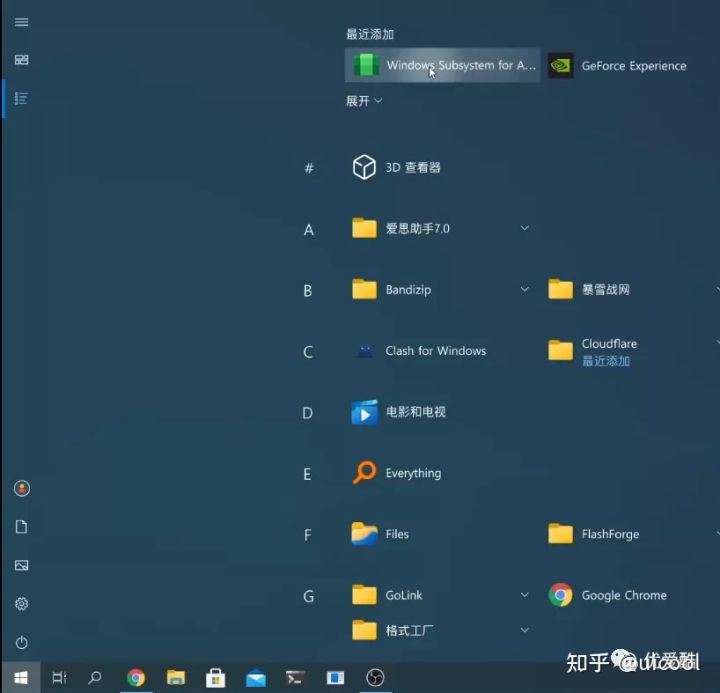720x693 pixels.
Task: Expand 展开 recently added list
Action: (x=364, y=101)
